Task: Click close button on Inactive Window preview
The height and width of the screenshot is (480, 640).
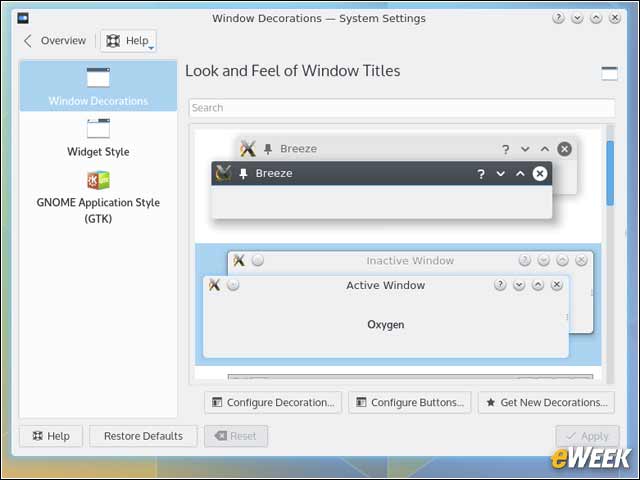Action: click(x=581, y=260)
